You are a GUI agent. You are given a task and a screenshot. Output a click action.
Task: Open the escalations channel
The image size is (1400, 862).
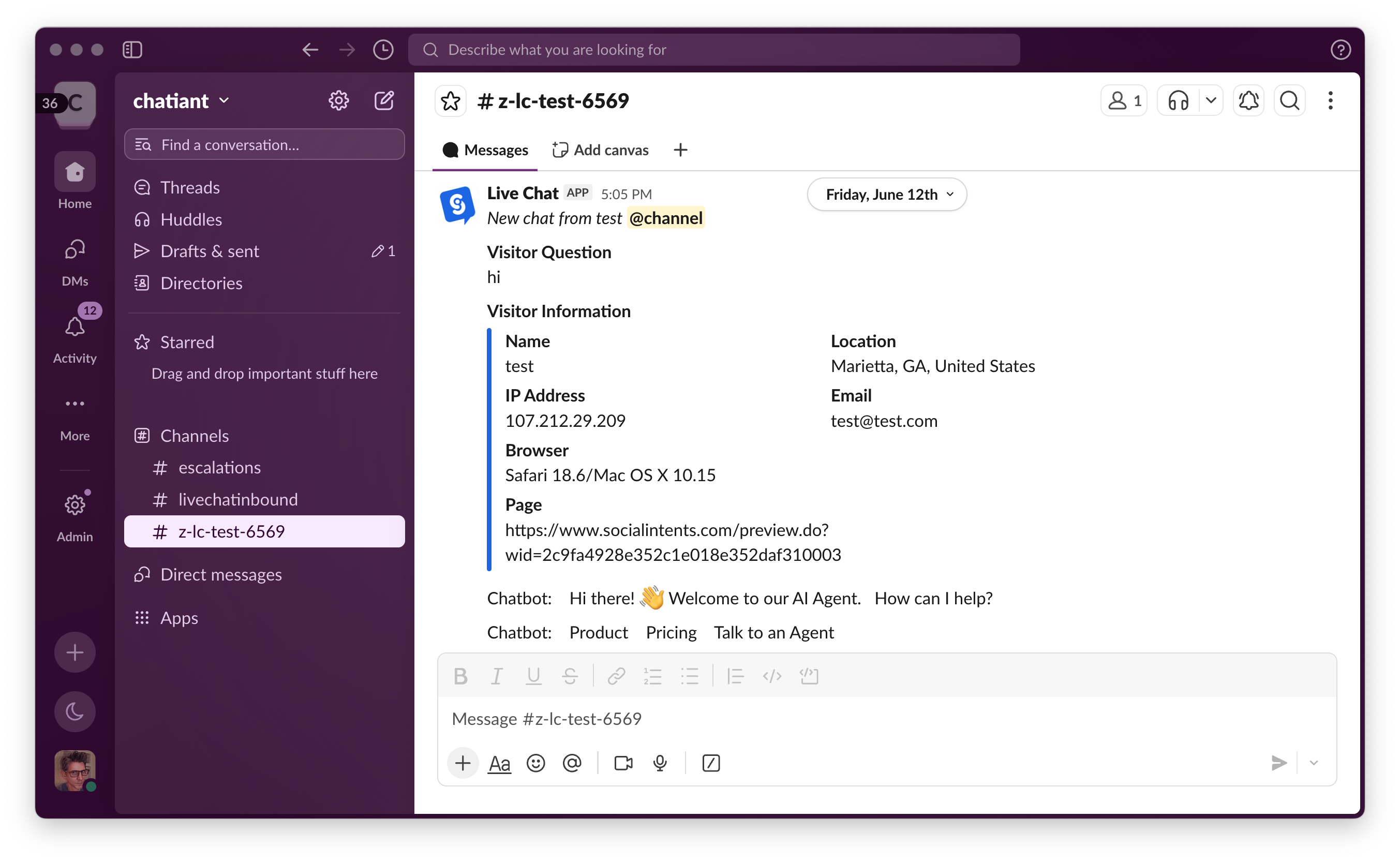tap(264, 468)
